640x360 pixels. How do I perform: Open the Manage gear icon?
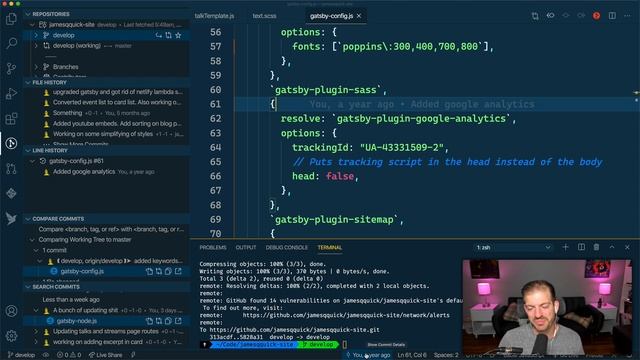coord(11,336)
